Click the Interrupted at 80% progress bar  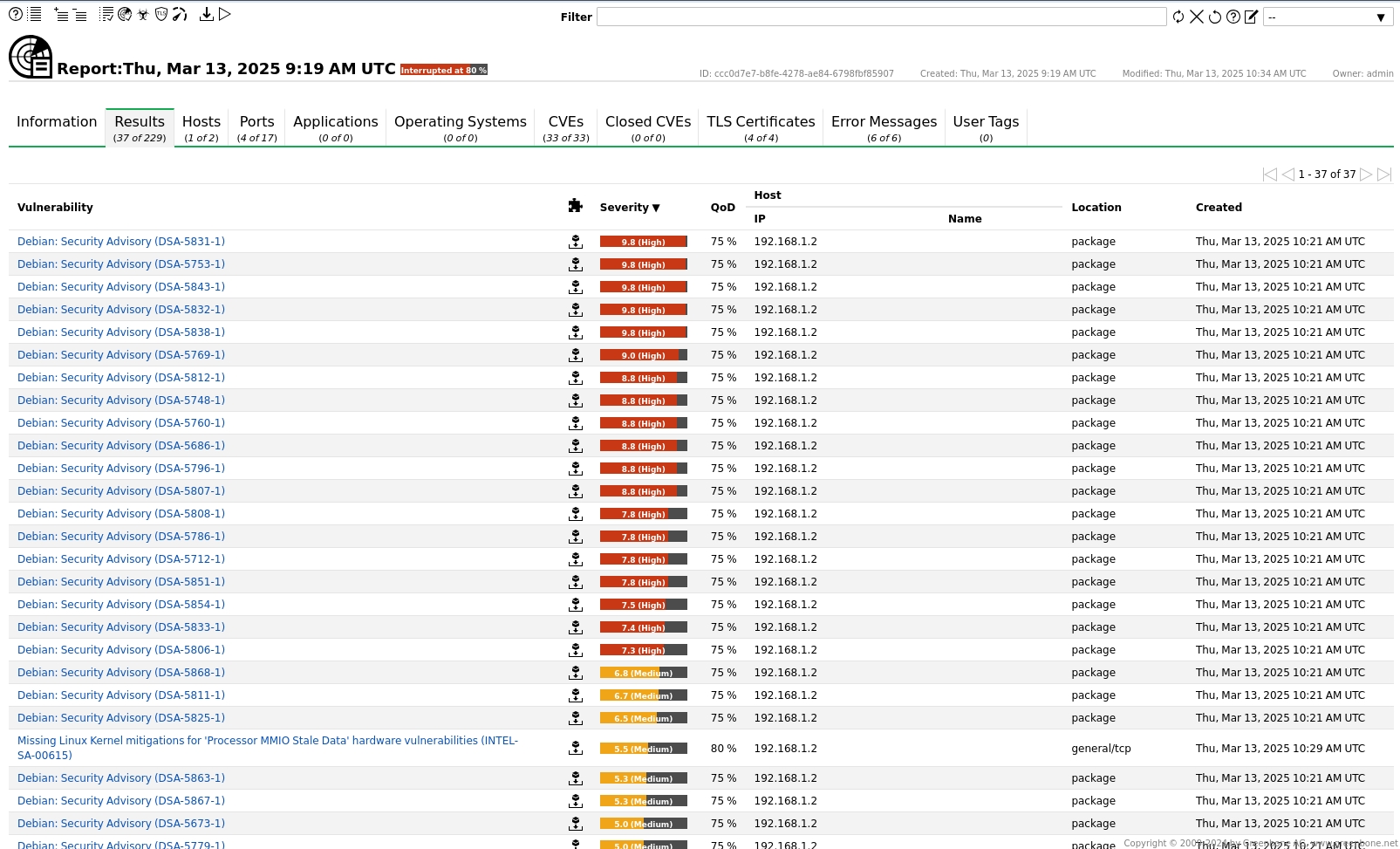point(444,70)
